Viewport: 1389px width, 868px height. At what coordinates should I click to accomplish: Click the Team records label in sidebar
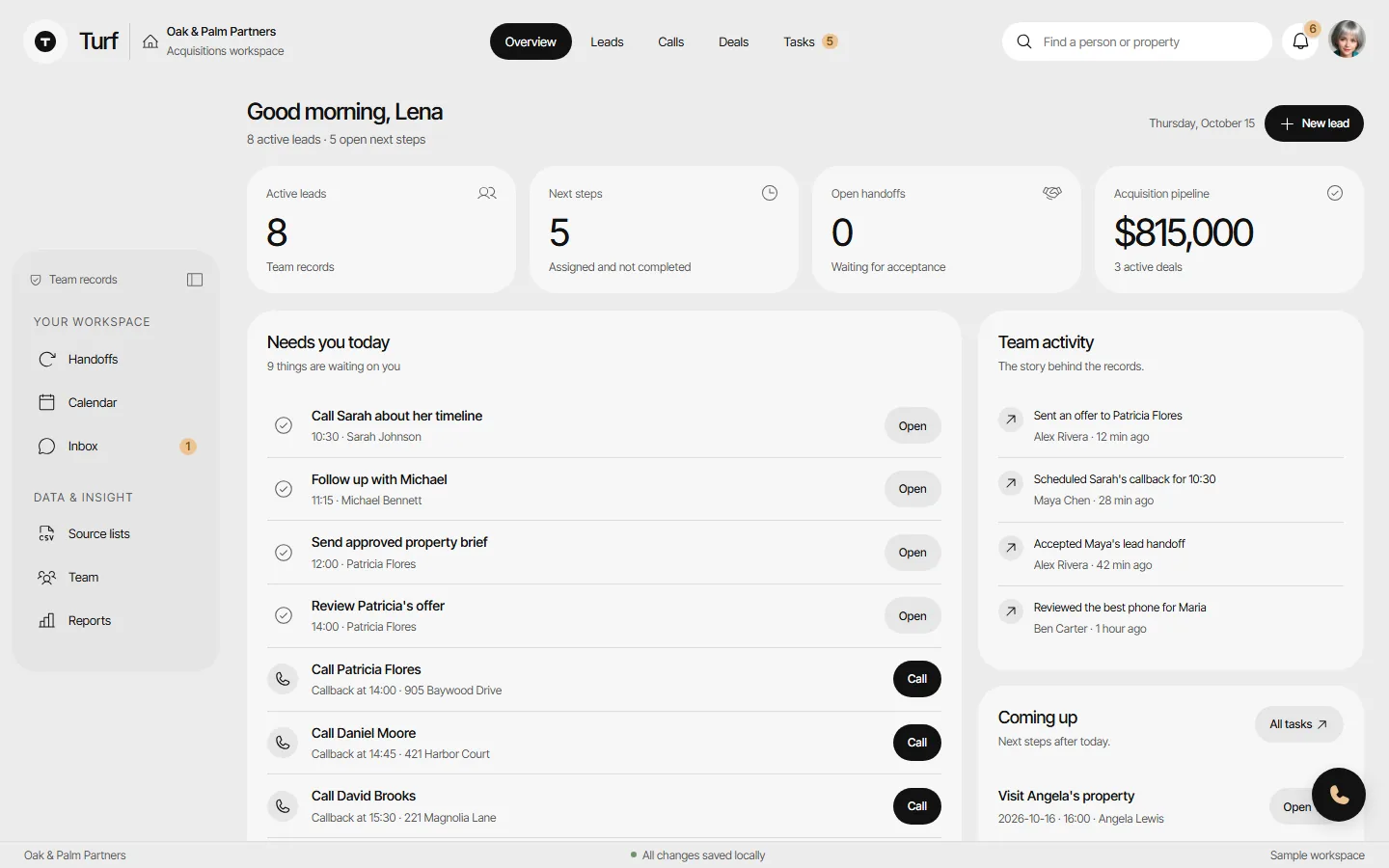pyautogui.click(x=83, y=280)
